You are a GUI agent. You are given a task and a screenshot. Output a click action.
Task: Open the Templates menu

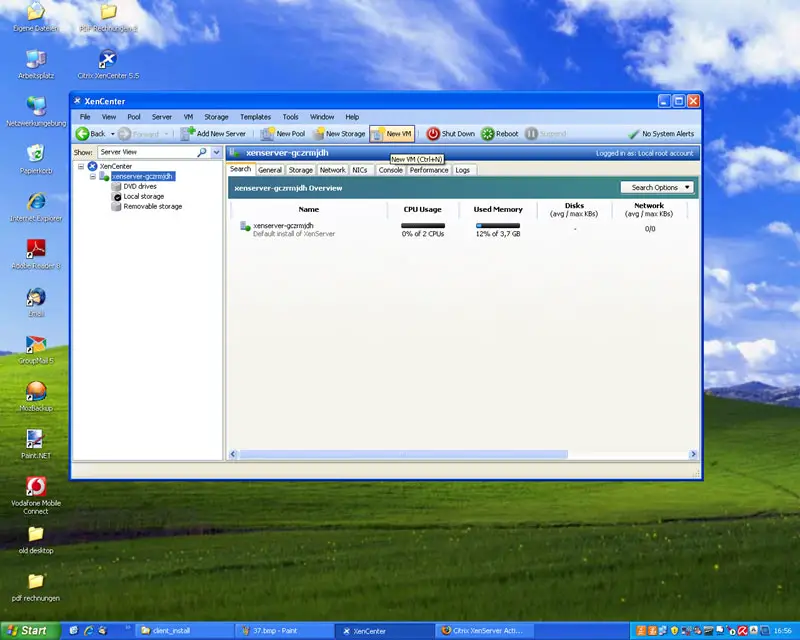256,117
